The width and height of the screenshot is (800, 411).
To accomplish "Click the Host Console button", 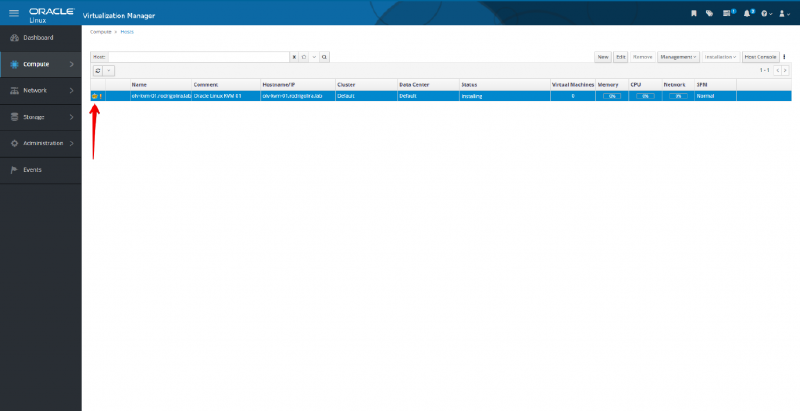I will 760,57.
